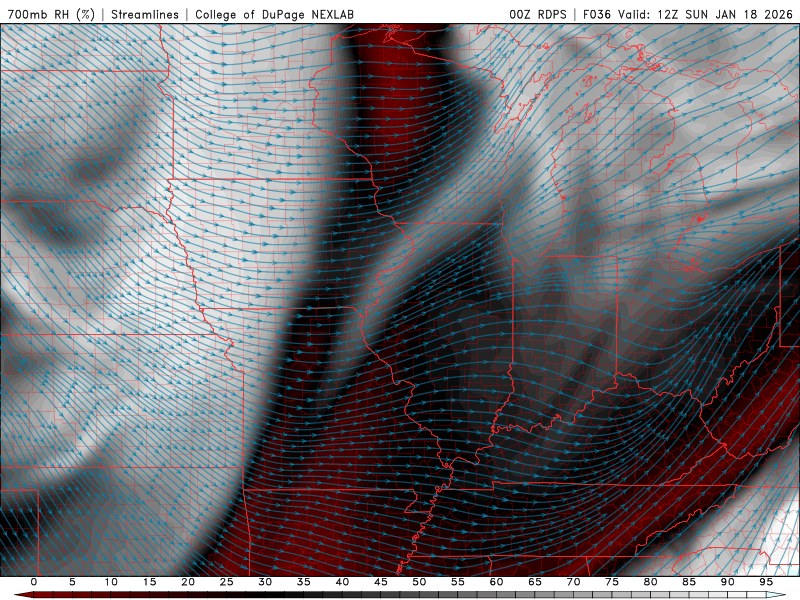Image resolution: width=800 pixels, height=600 pixels.
Task: Click the "30" label on the color scale
Action: (265, 582)
